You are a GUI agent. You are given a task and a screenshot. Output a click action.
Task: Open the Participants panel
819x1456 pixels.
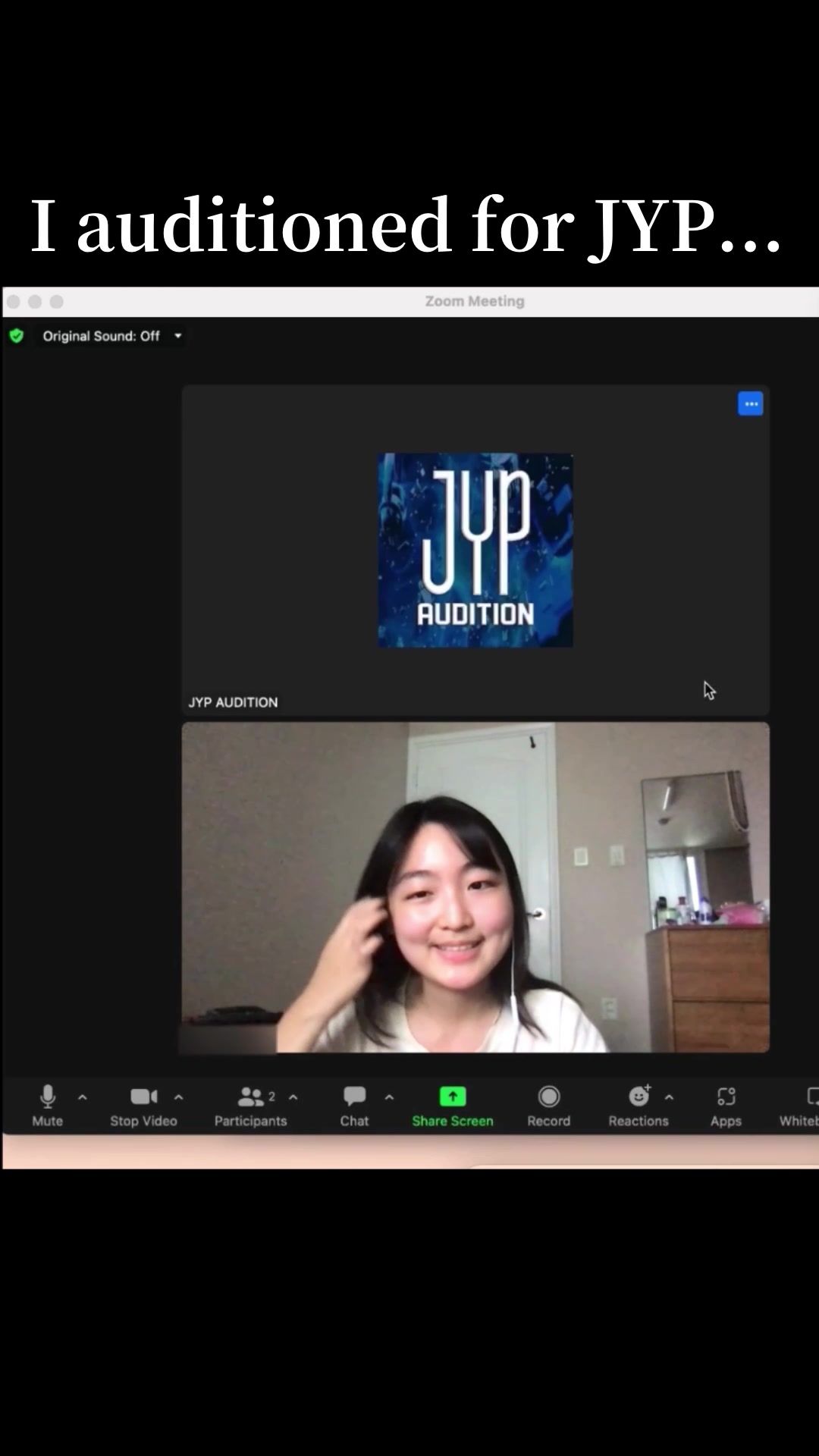click(x=250, y=1106)
